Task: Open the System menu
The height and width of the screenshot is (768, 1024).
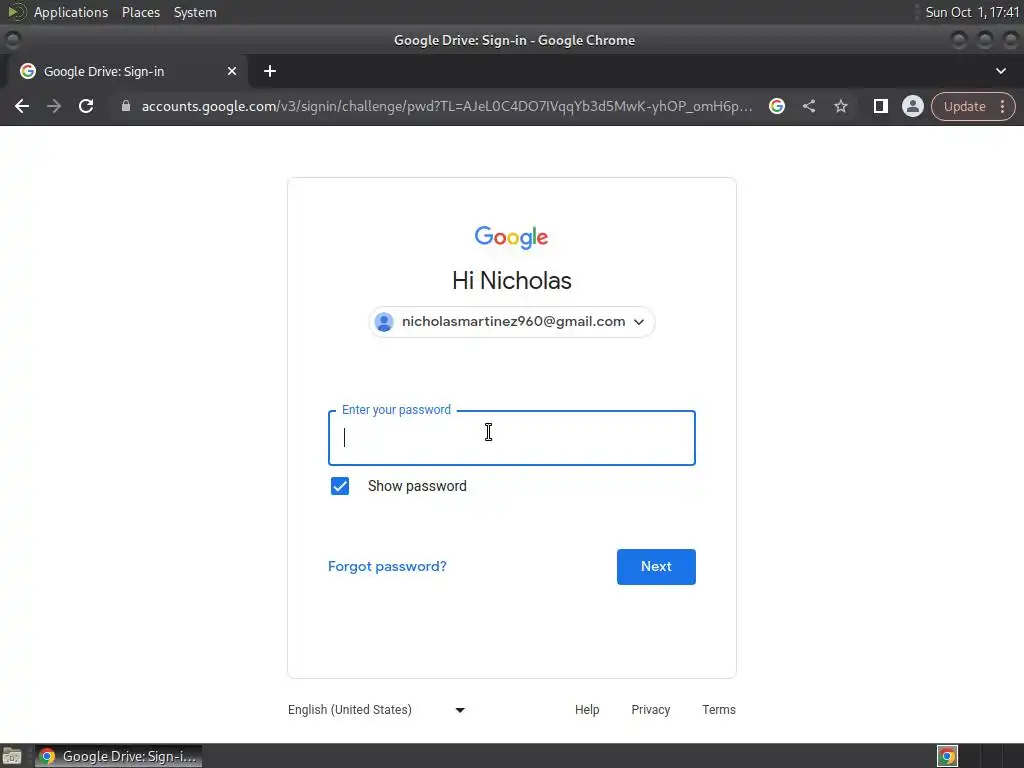Action: 195,12
